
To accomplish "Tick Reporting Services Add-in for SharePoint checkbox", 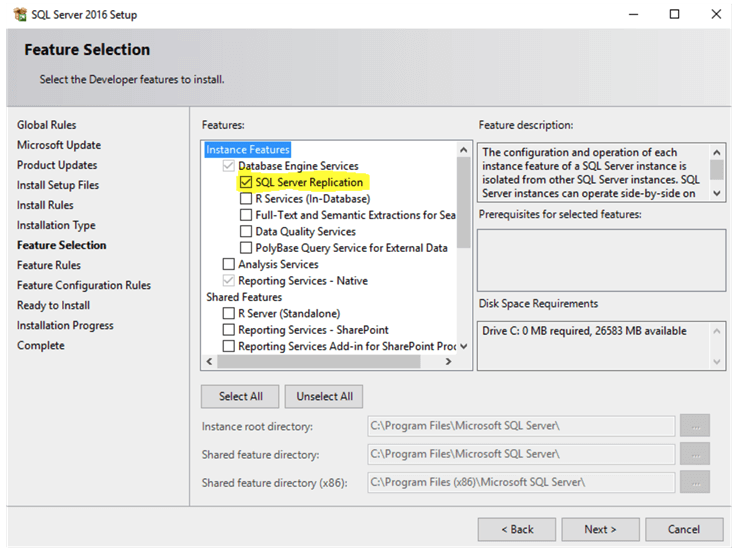I will click(x=229, y=346).
